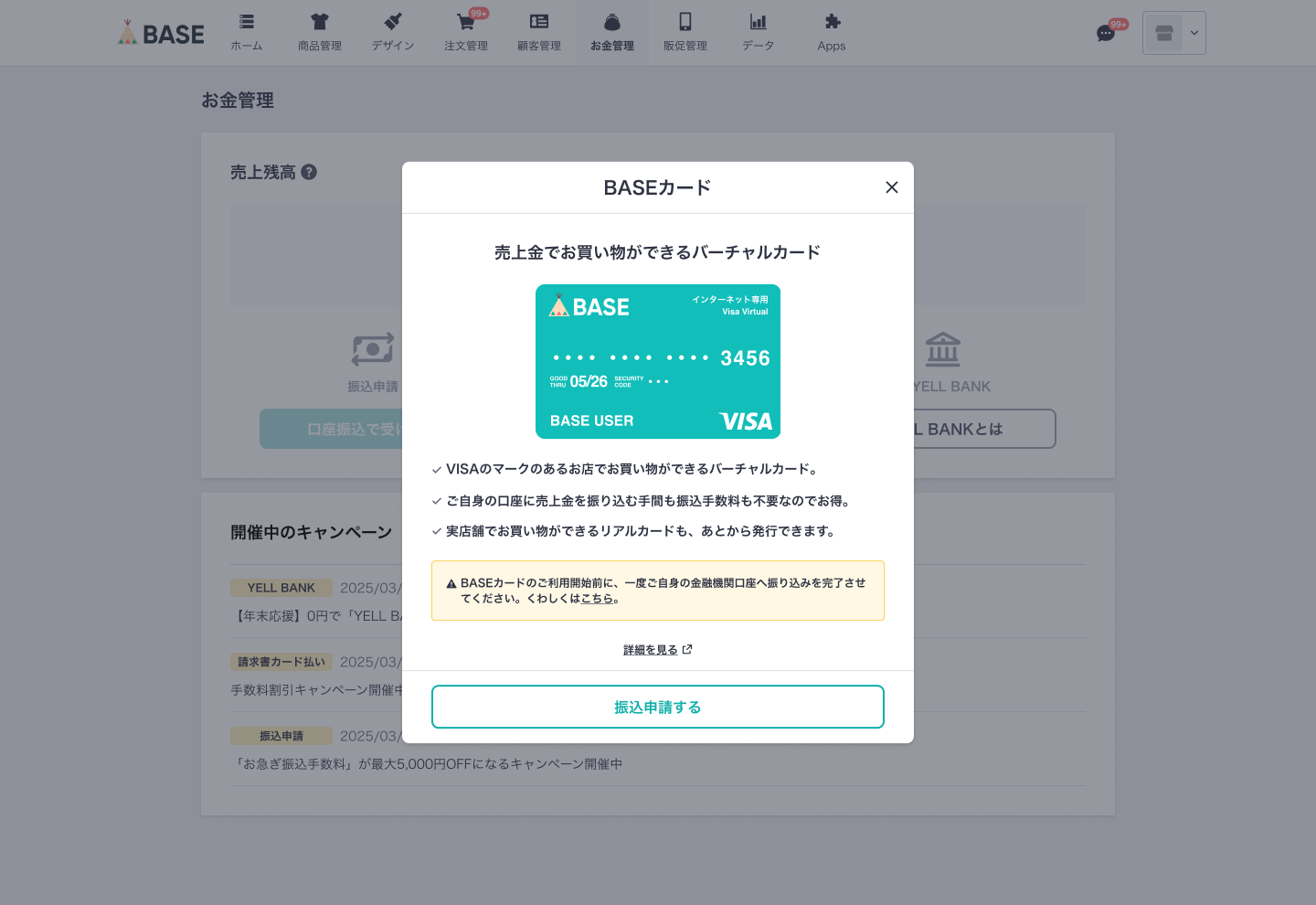The width and height of the screenshot is (1316, 905).
Task: Click the YELL BANK building icon
Action: 943,349
